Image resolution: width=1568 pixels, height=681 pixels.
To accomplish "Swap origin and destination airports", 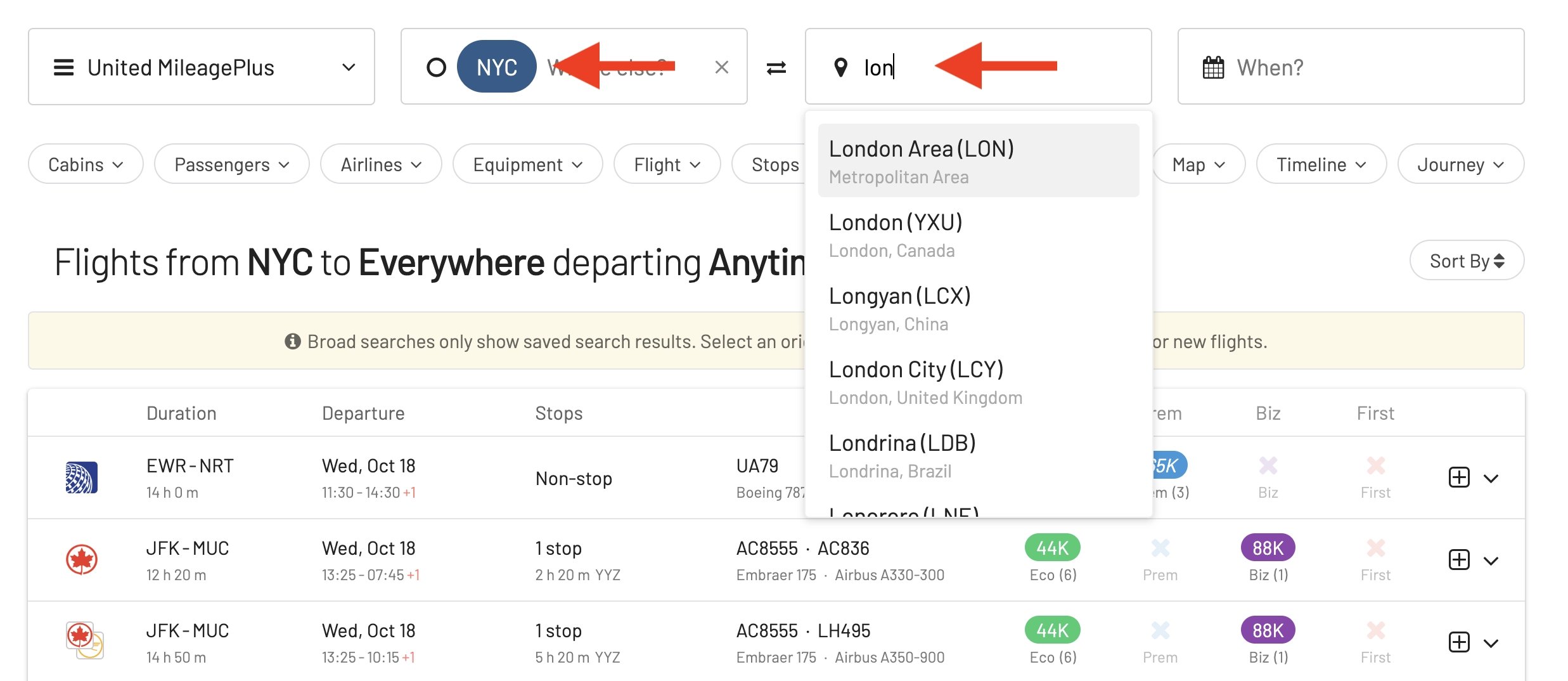I will click(x=776, y=67).
